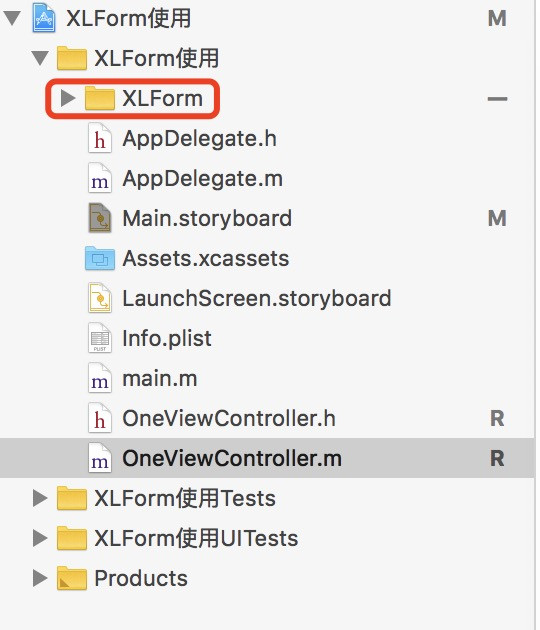Click the AppDelegate.h header file icon

pos(100,139)
